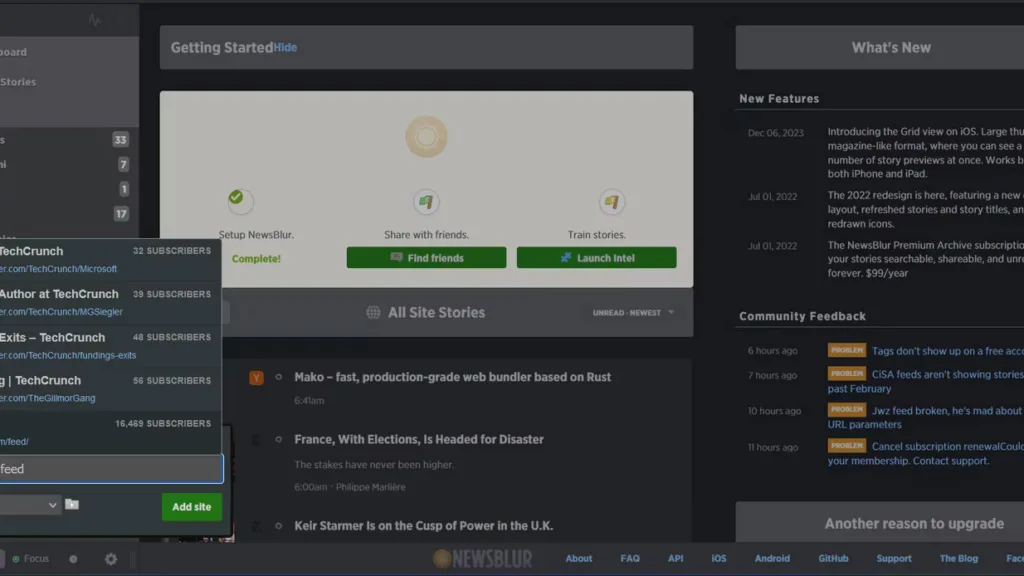Toggle unread dot on the Mako story
This screenshot has width=1024, height=576.
(279, 377)
